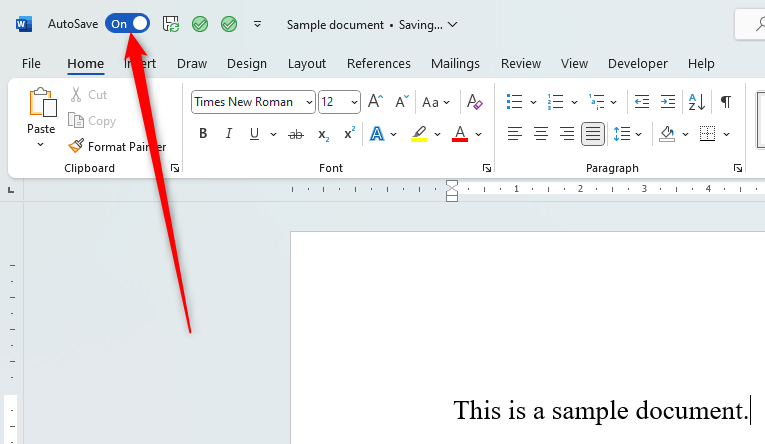The width and height of the screenshot is (765, 444).
Task: Turn off the AutoSave switch
Action: (127, 23)
